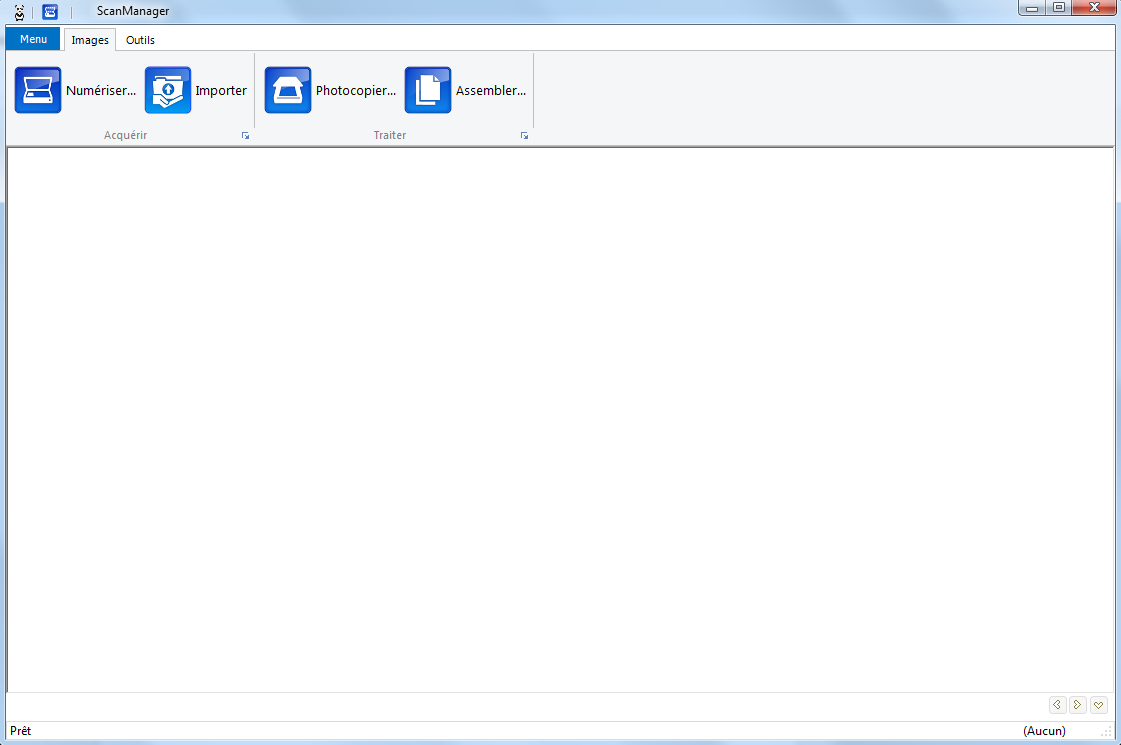
Task: Click the (Aucun) status bar indicator
Action: click(1044, 731)
